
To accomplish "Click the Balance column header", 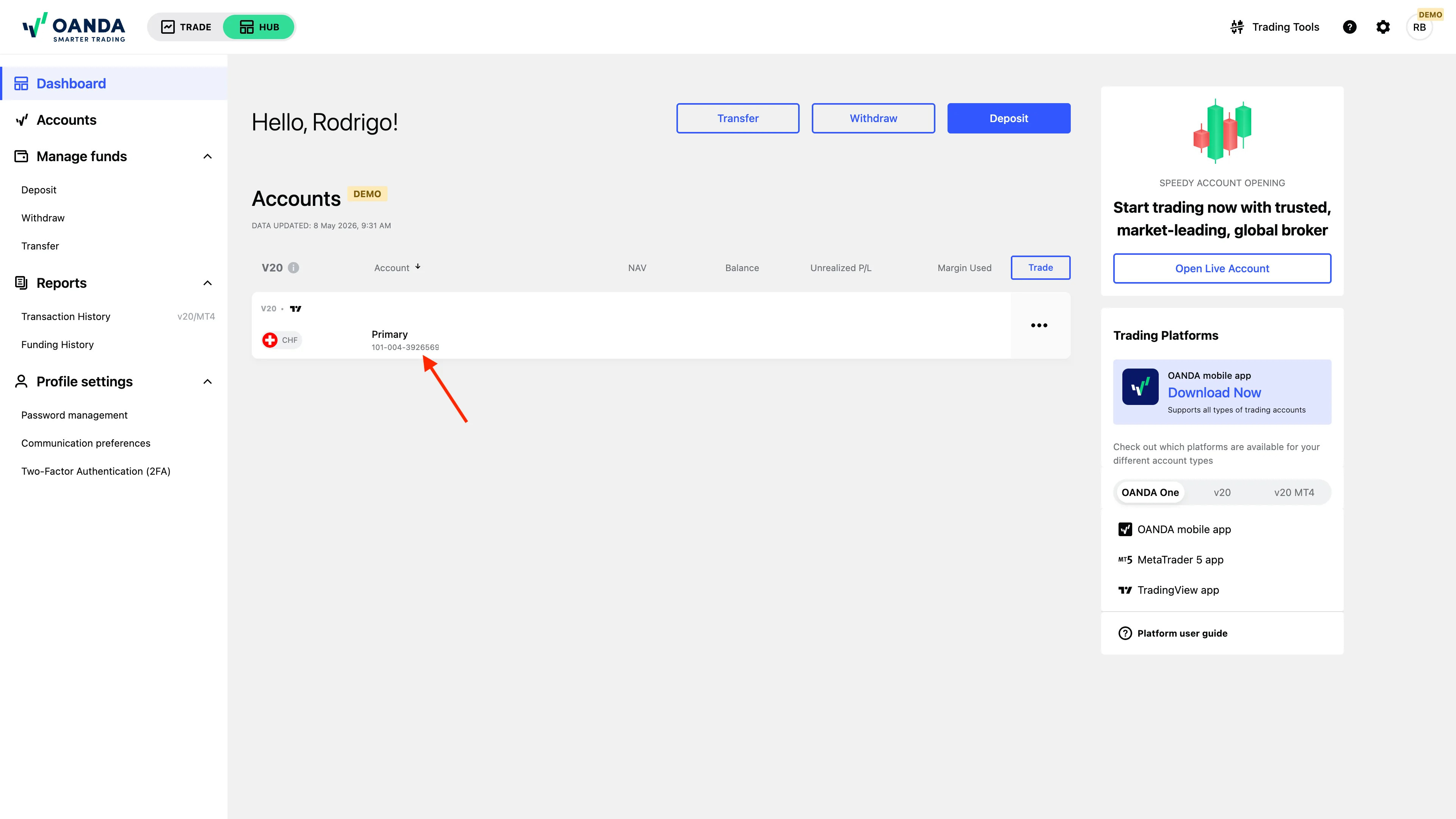I will tap(742, 268).
